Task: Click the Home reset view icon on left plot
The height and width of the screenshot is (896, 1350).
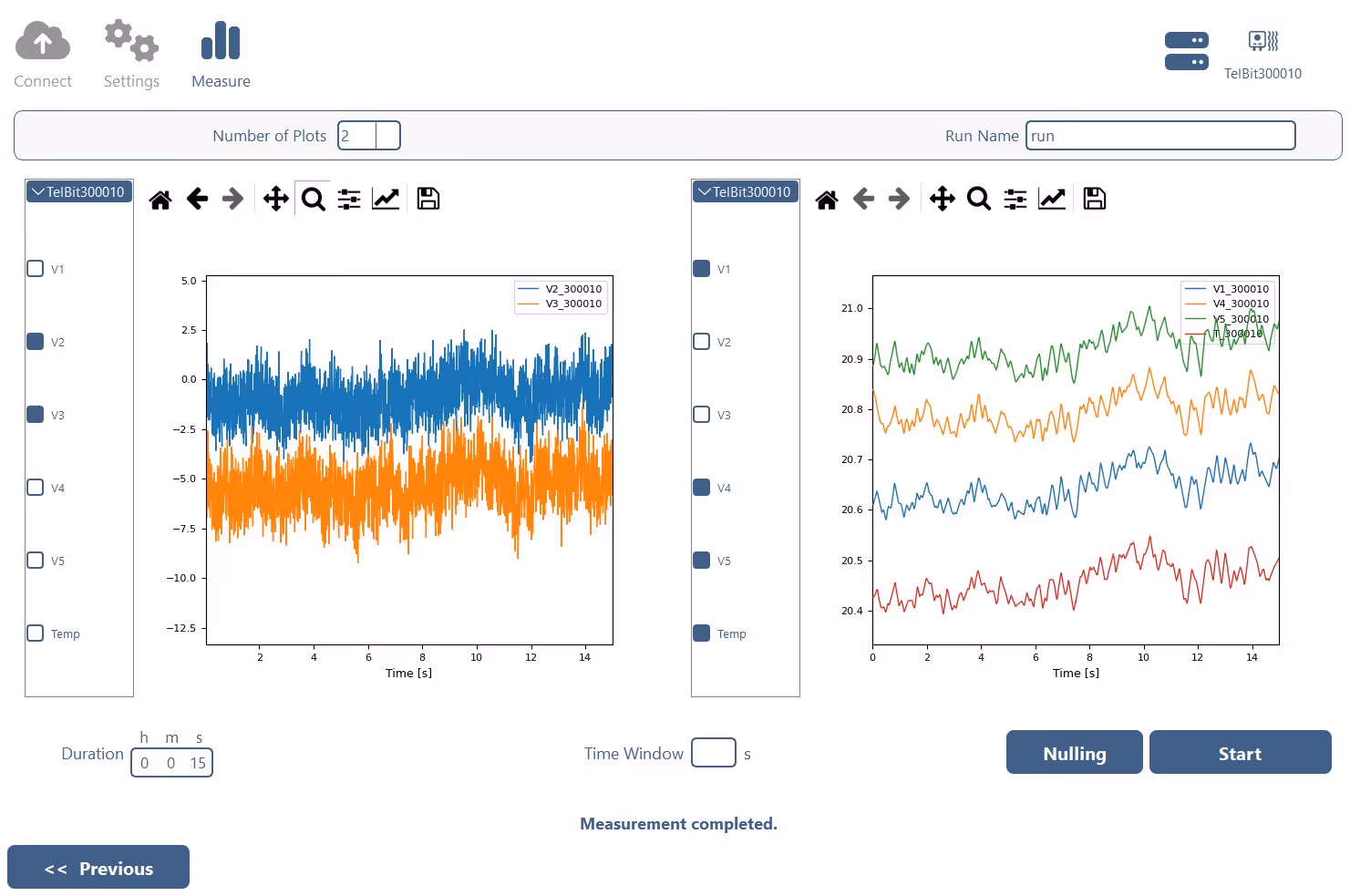Action: pos(160,198)
